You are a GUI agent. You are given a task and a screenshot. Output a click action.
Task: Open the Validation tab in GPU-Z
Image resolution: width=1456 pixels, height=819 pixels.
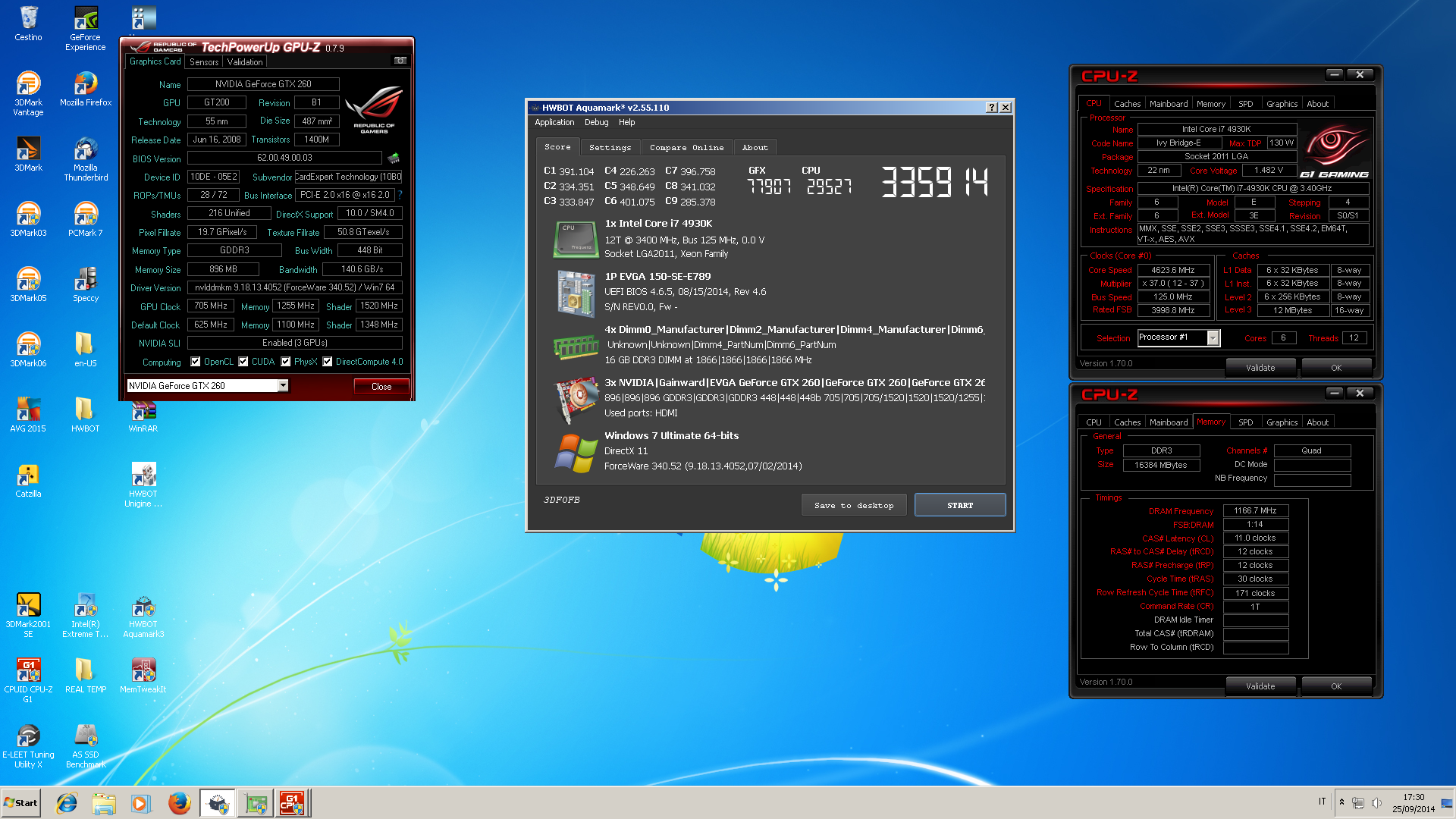[245, 62]
